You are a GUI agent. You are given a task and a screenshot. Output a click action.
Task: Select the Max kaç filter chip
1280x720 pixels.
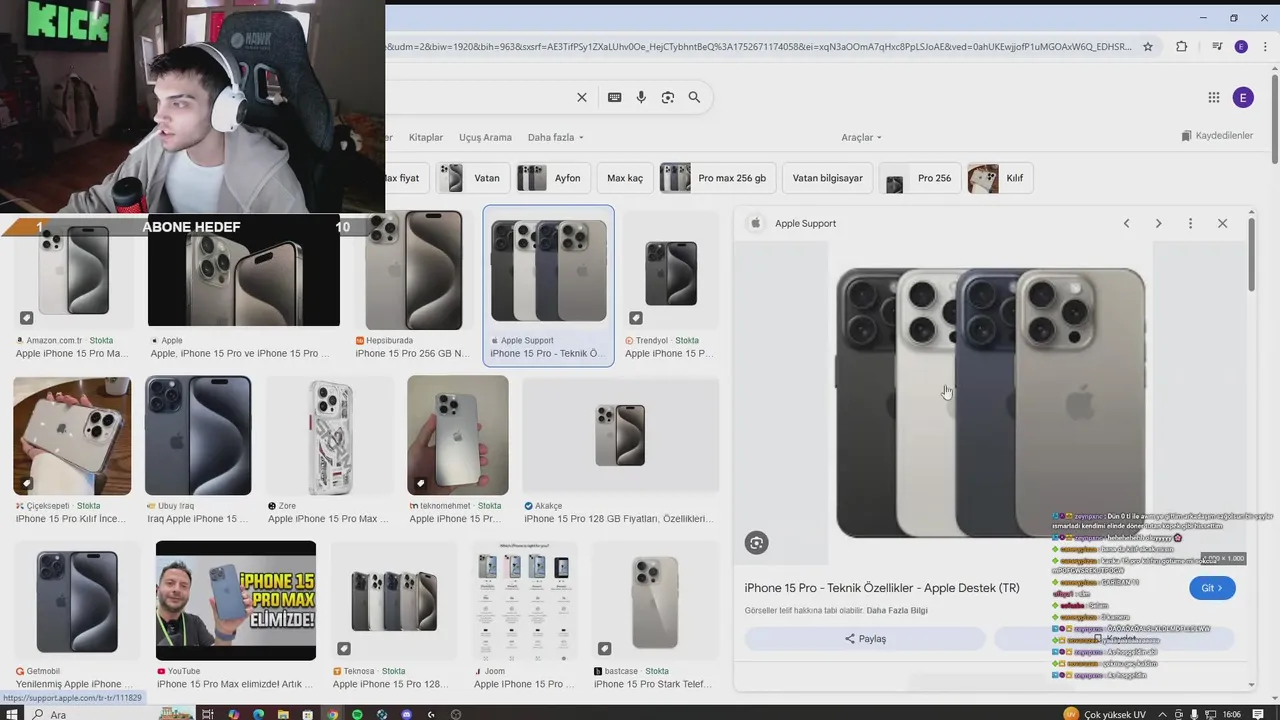[x=625, y=178]
